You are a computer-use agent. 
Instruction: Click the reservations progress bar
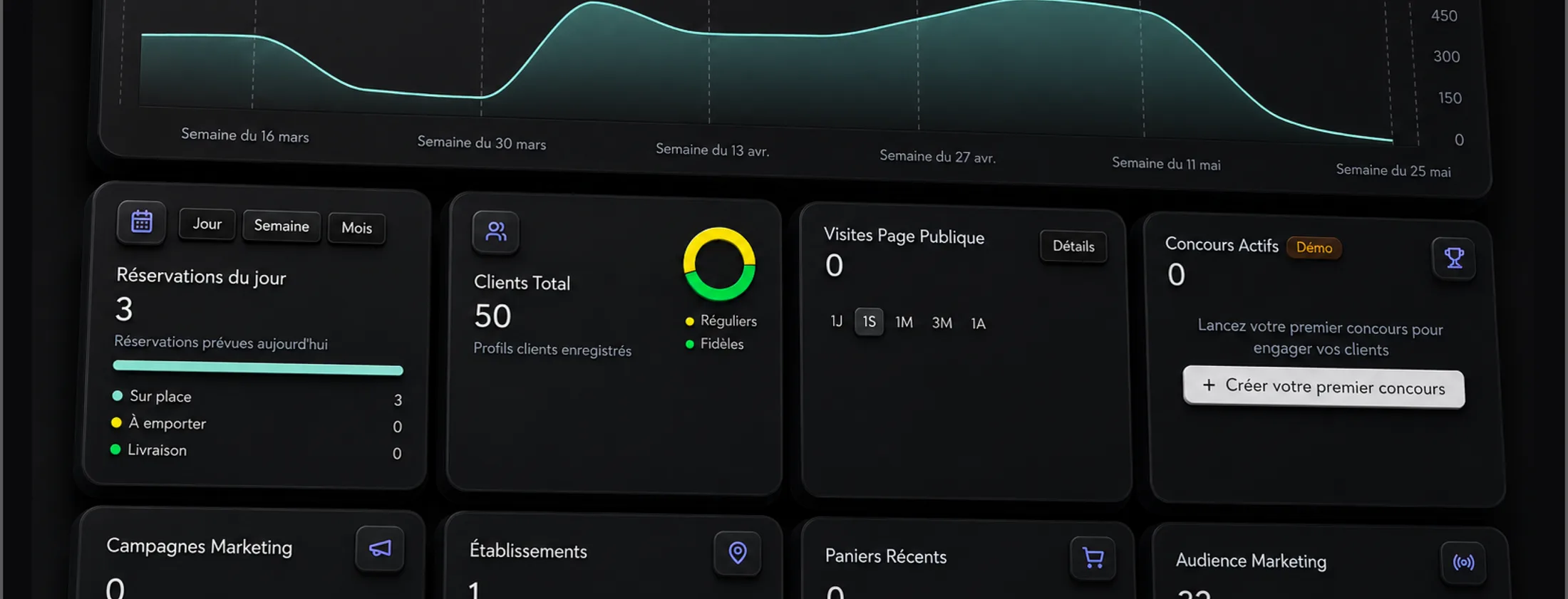258,368
